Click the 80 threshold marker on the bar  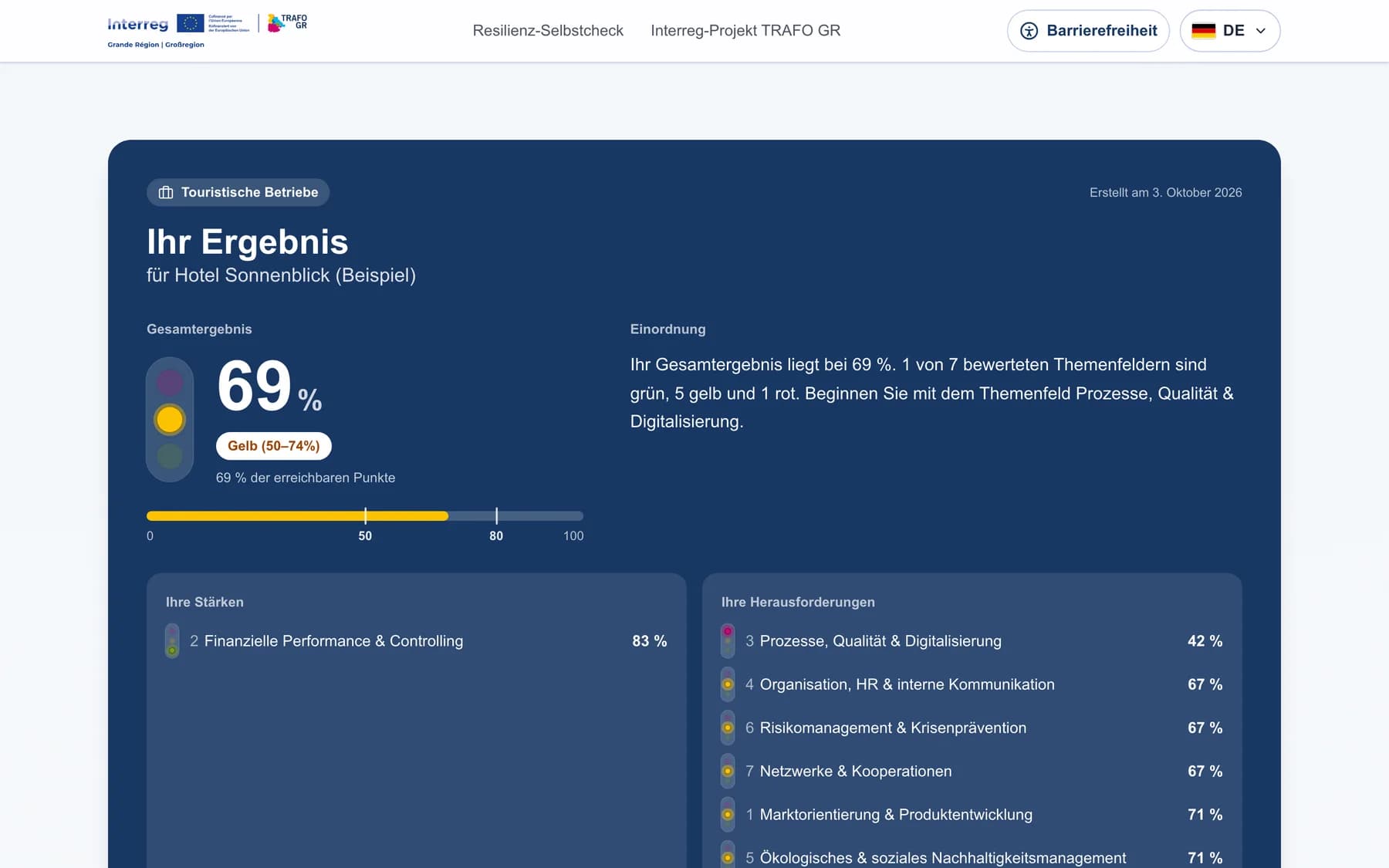click(x=496, y=515)
